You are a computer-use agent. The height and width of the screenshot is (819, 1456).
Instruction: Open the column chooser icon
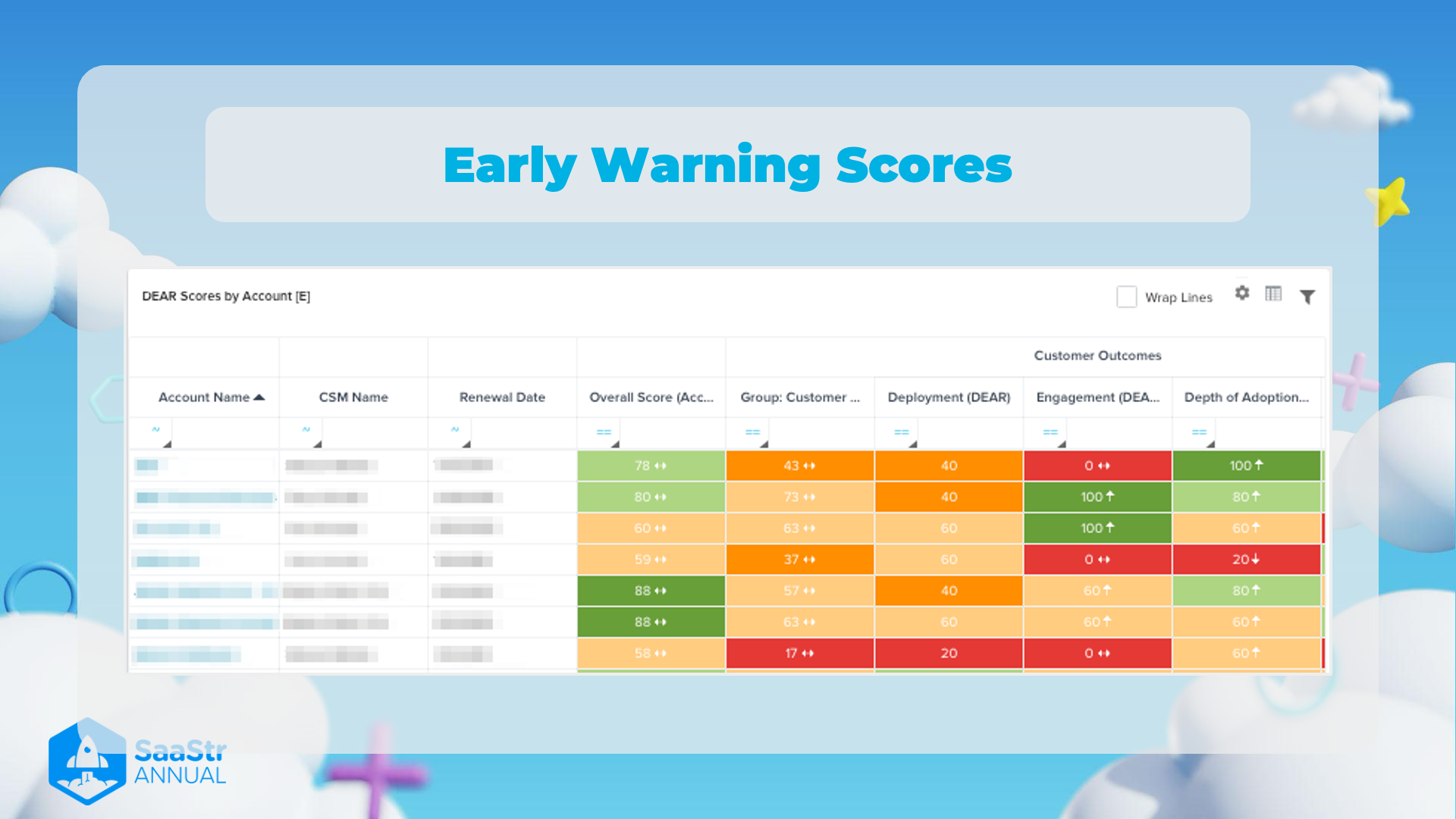click(1273, 293)
